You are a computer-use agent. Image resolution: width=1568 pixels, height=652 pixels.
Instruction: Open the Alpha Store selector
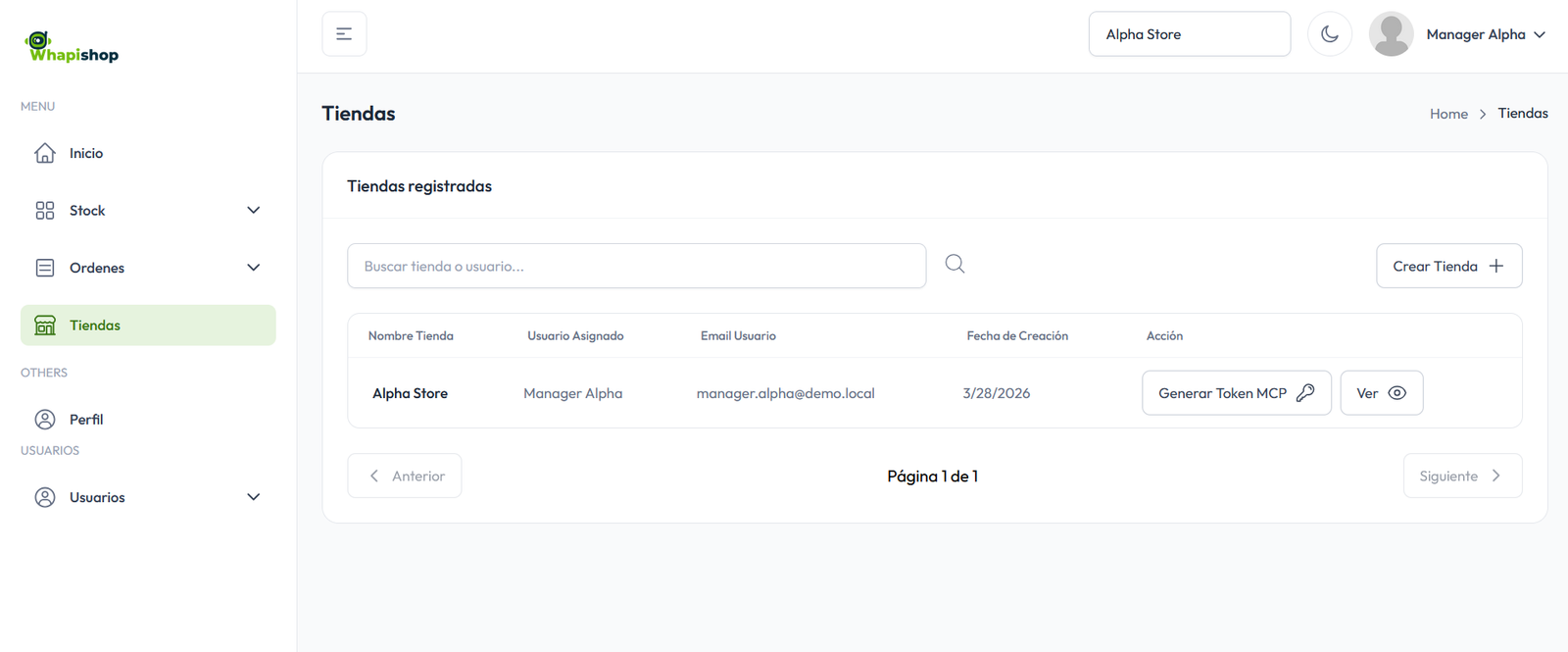click(1189, 34)
